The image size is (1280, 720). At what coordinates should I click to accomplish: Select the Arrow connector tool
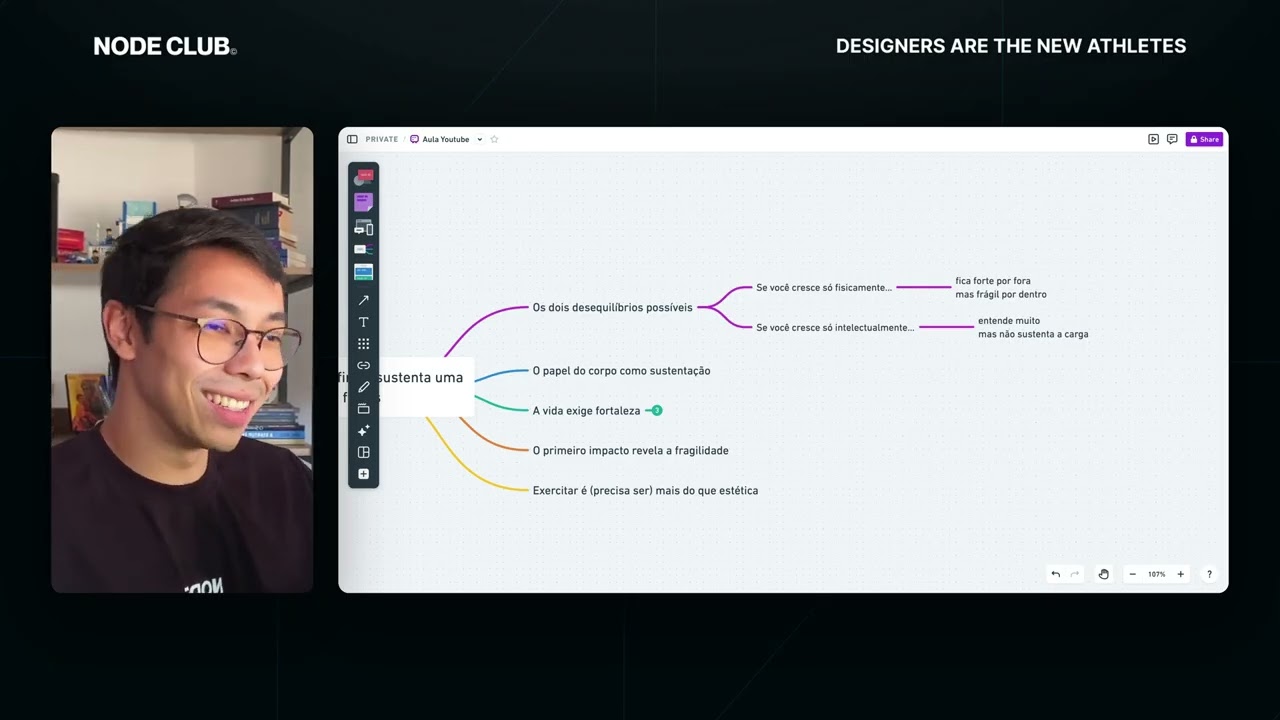[x=363, y=300]
